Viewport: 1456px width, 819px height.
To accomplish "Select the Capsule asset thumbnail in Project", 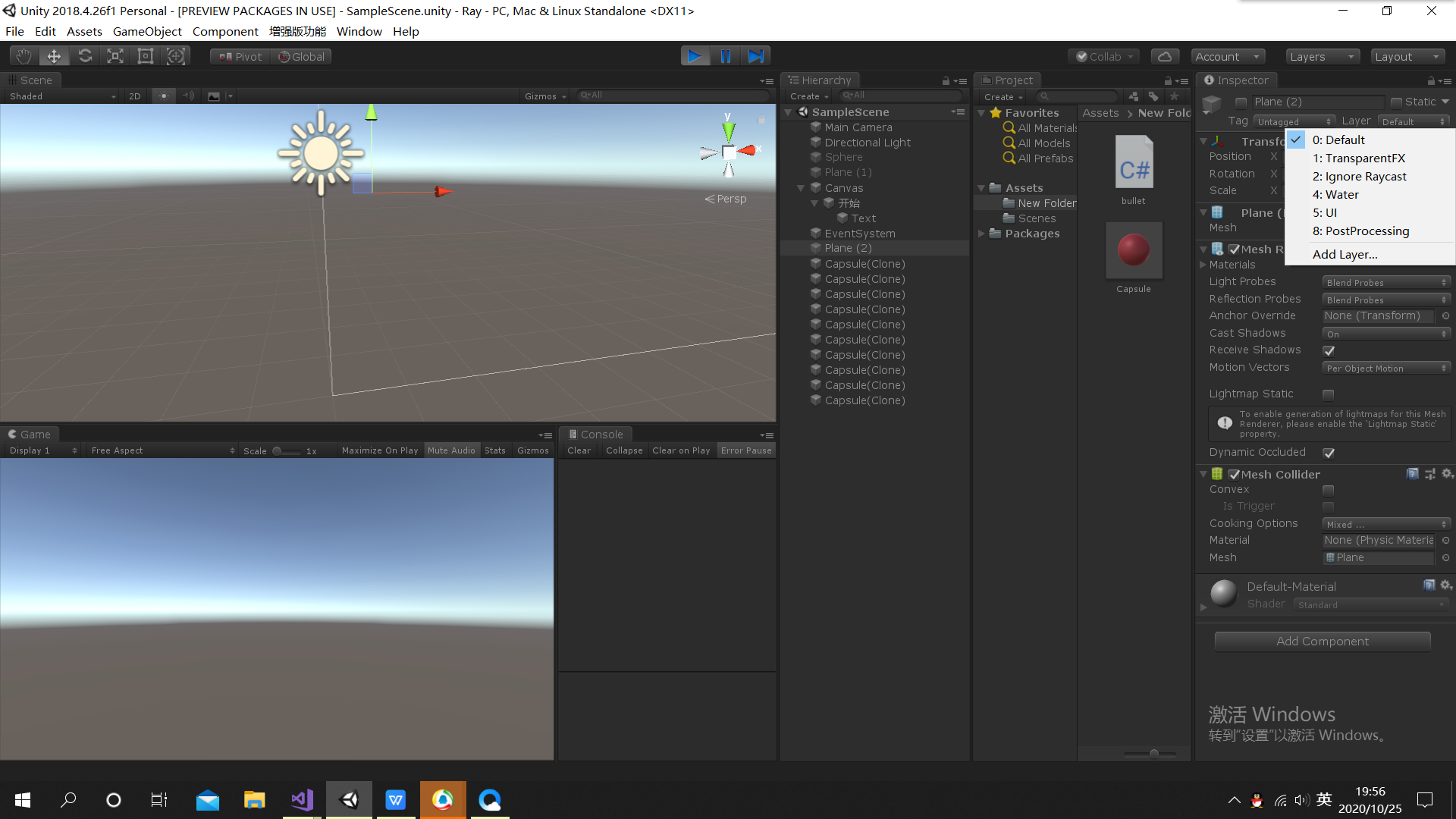I will 1133,250.
